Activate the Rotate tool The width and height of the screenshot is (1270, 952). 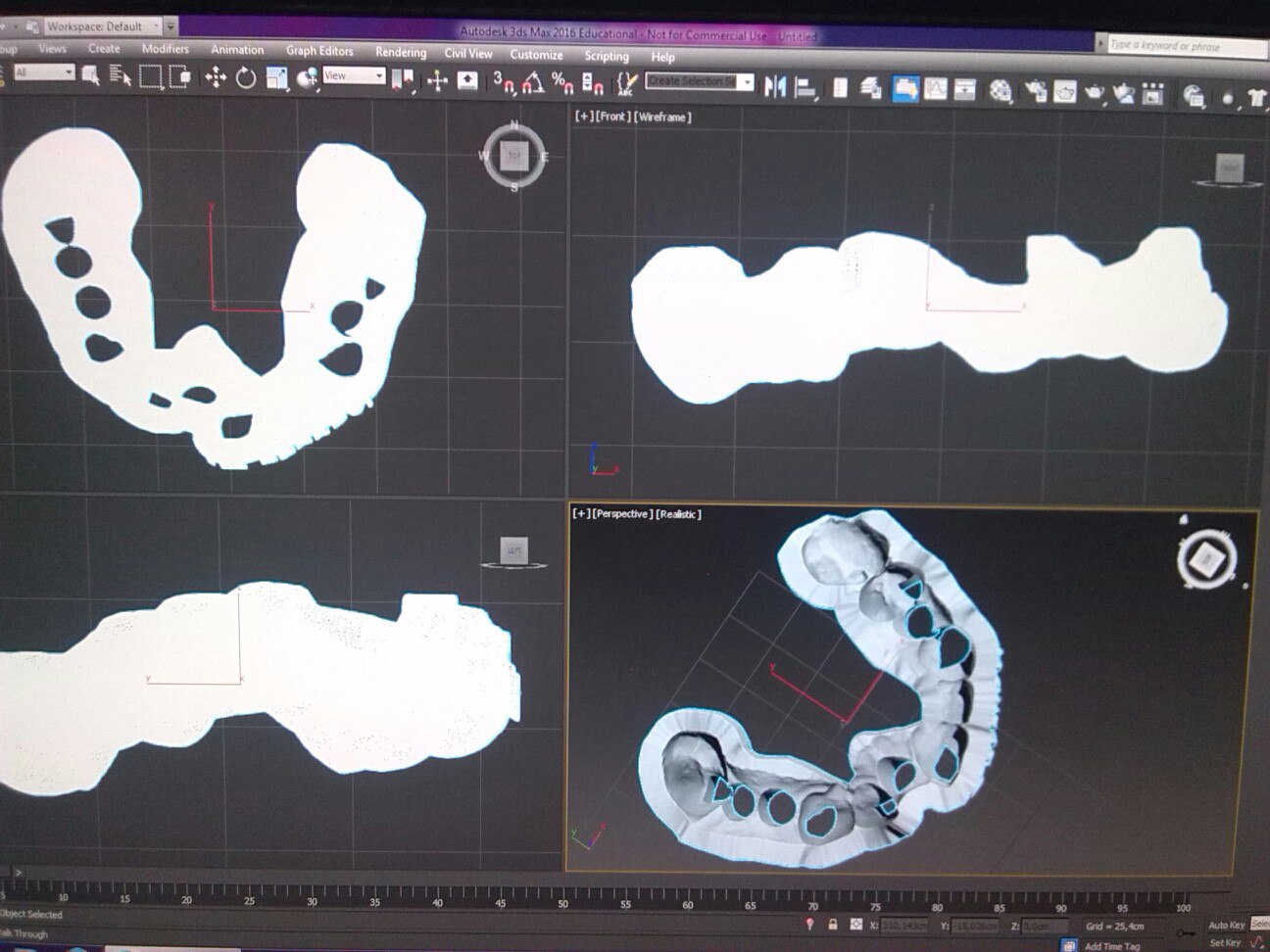coord(246,77)
